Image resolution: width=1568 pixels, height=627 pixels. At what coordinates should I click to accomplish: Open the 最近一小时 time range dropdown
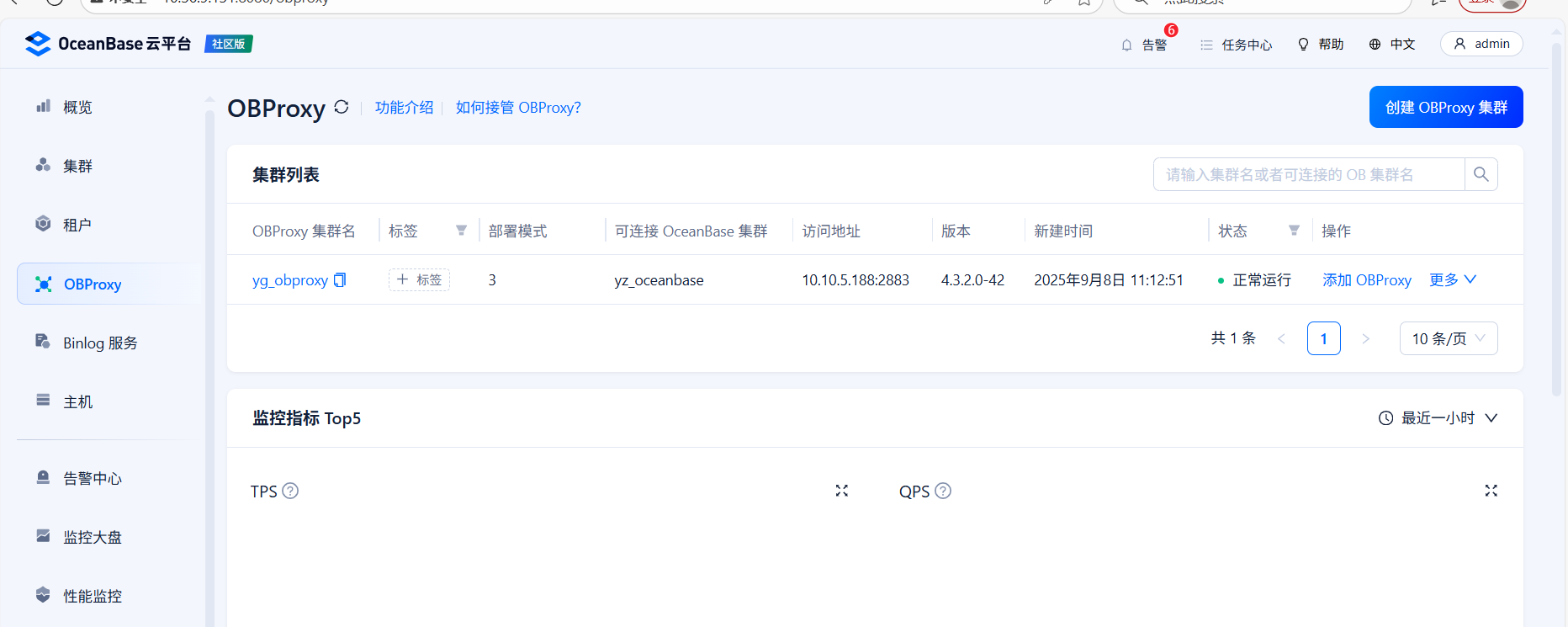click(1438, 418)
